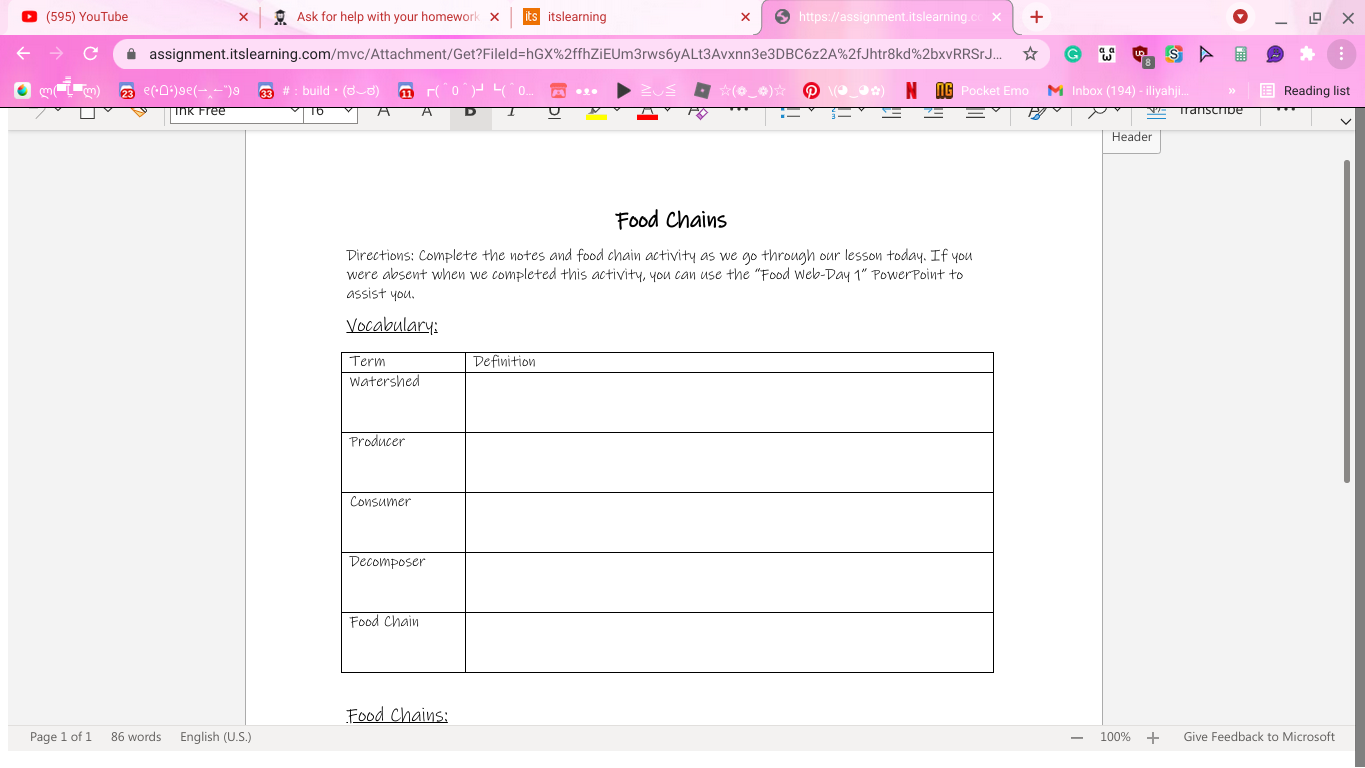
Task: Open the Grammarly extension icon
Action: [1072, 54]
